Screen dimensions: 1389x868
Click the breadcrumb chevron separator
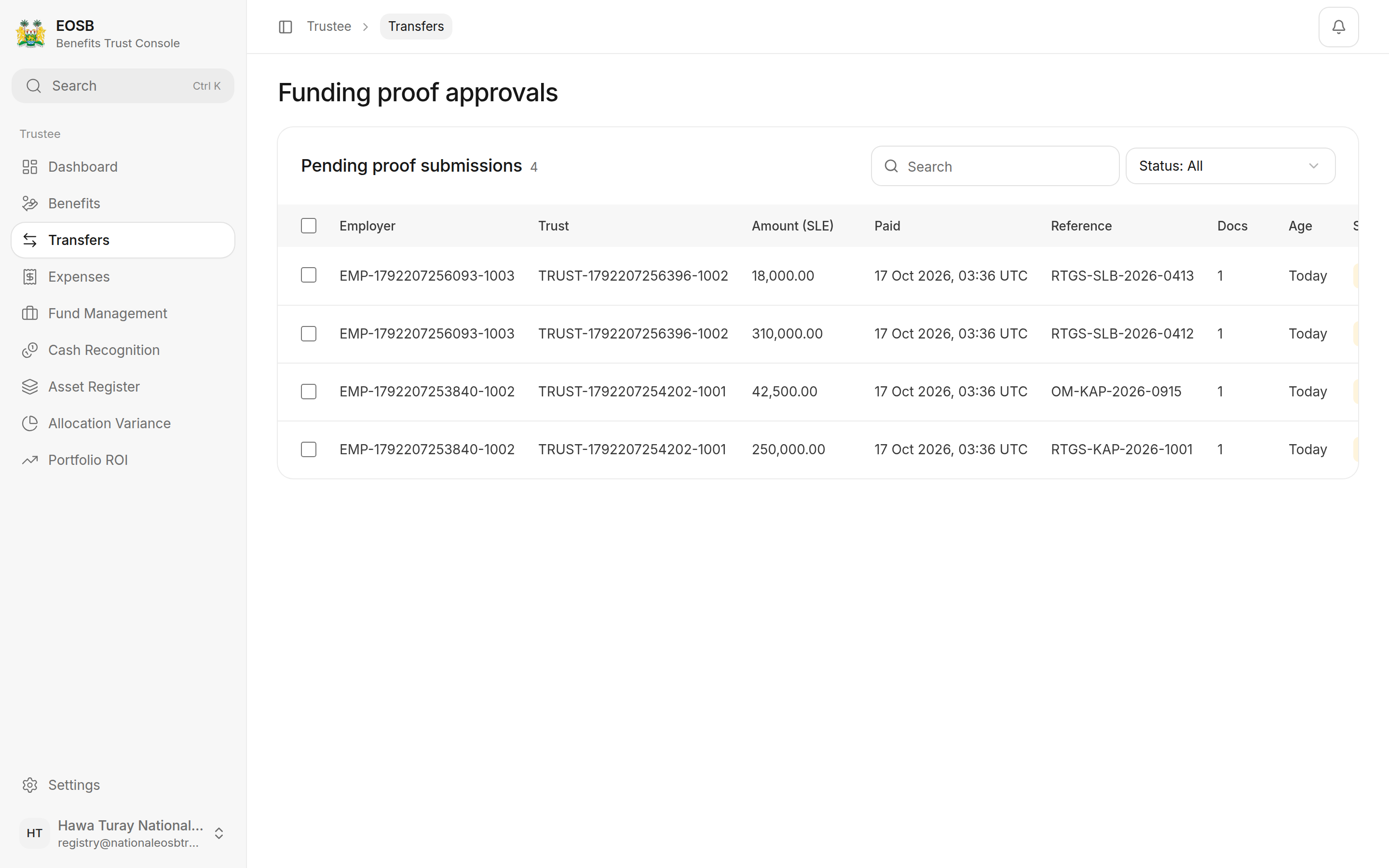tap(366, 27)
